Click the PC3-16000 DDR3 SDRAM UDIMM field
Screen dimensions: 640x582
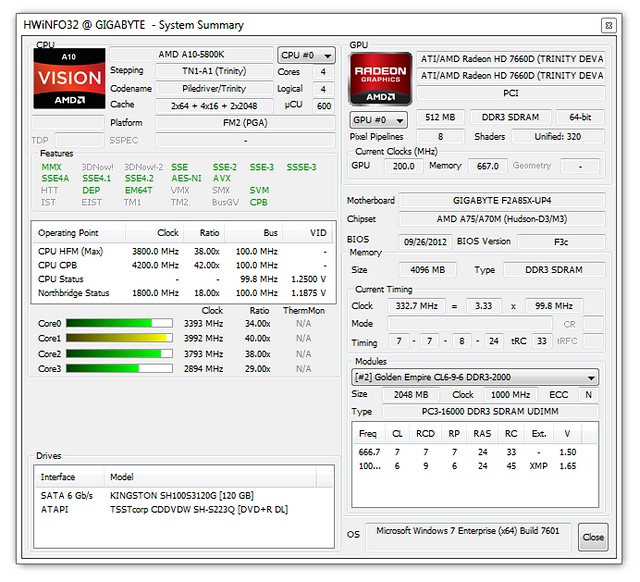point(490,411)
